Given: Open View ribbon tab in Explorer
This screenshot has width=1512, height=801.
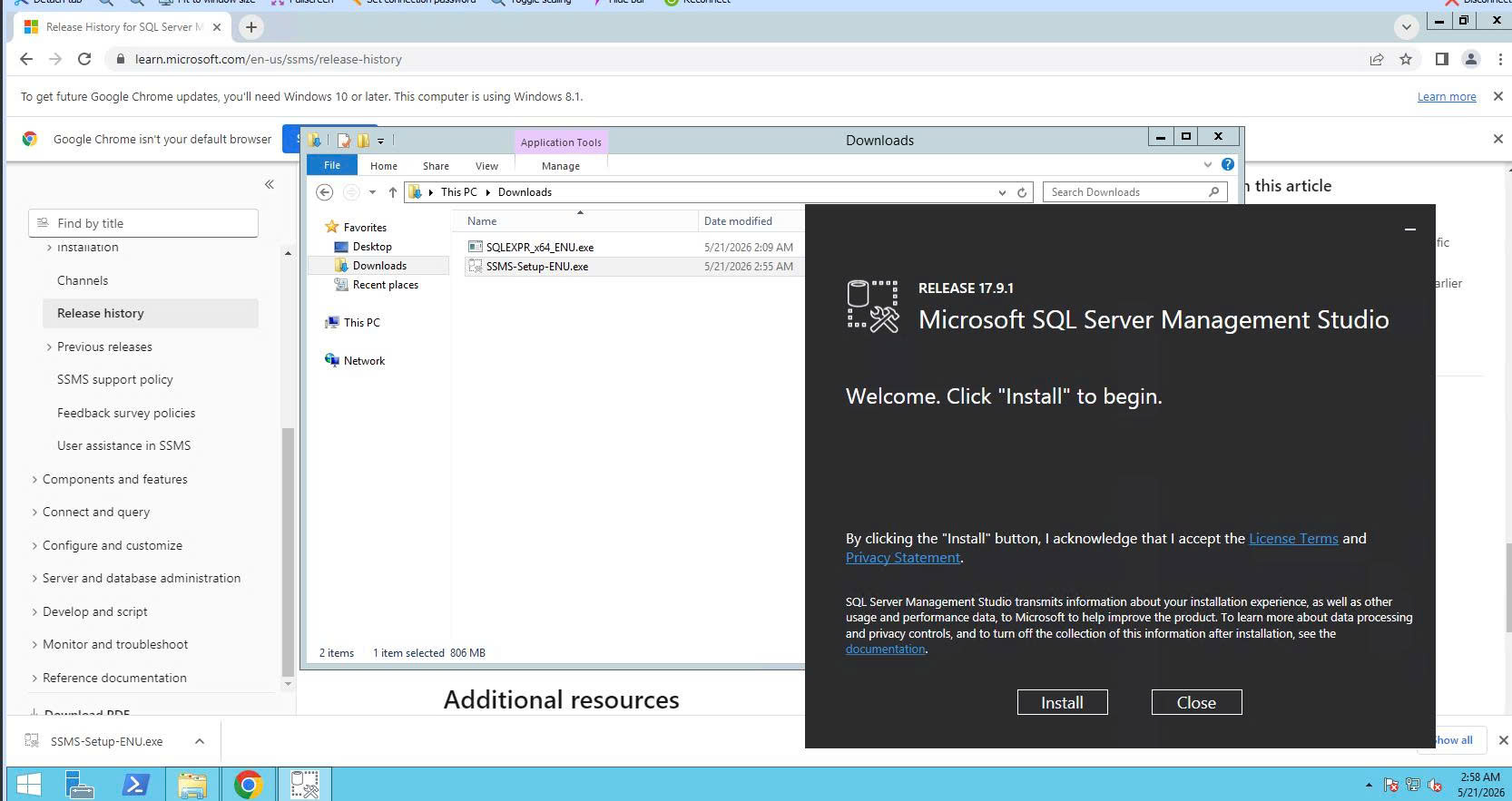Looking at the screenshot, I should click(486, 166).
